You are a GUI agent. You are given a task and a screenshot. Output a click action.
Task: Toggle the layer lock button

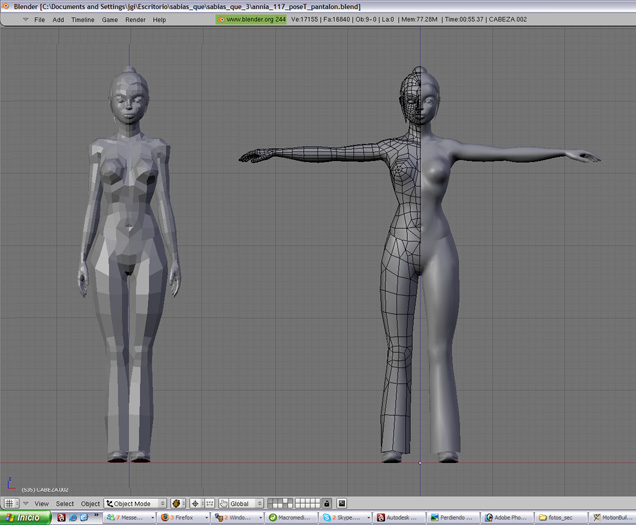[x=327, y=503]
